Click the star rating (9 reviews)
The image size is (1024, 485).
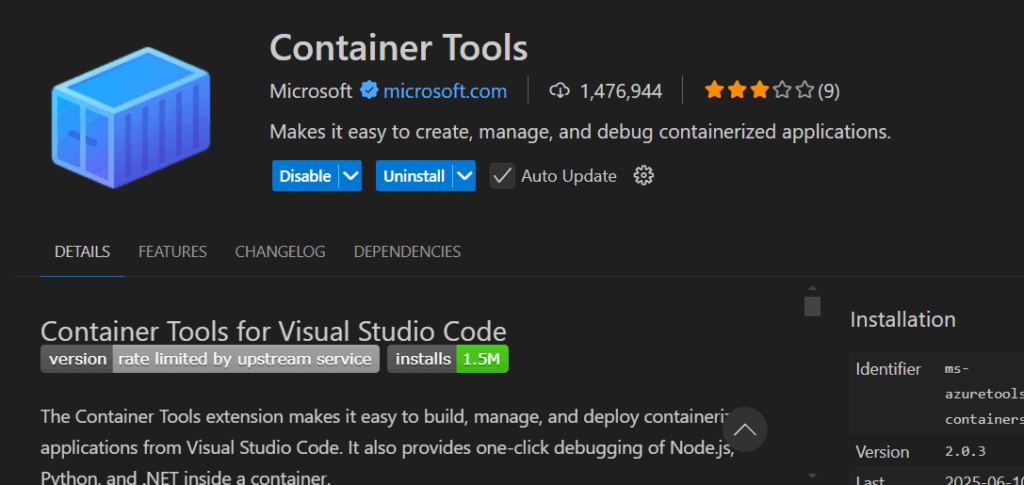coord(772,91)
